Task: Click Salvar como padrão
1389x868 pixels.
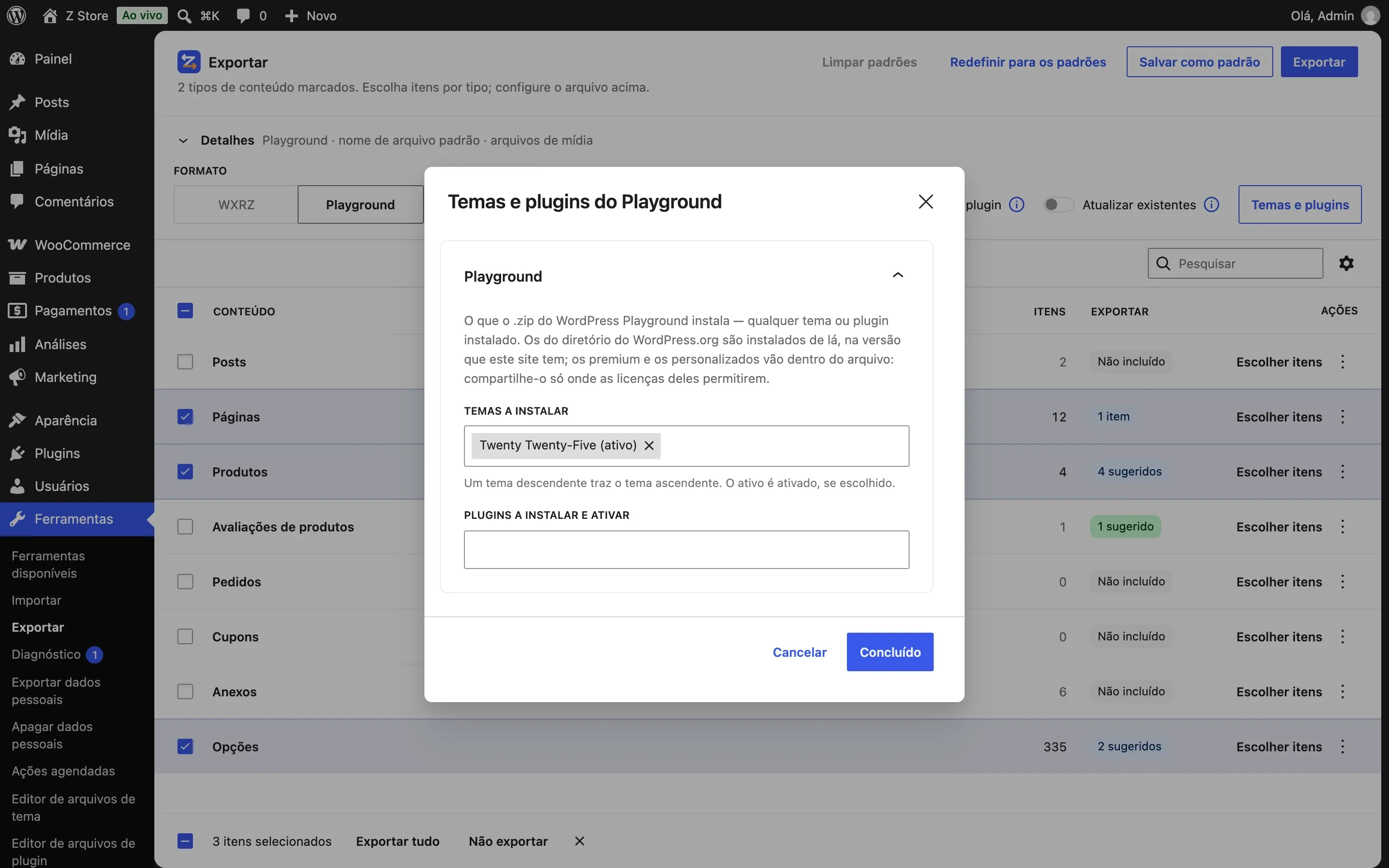Action: (x=1199, y=62)
